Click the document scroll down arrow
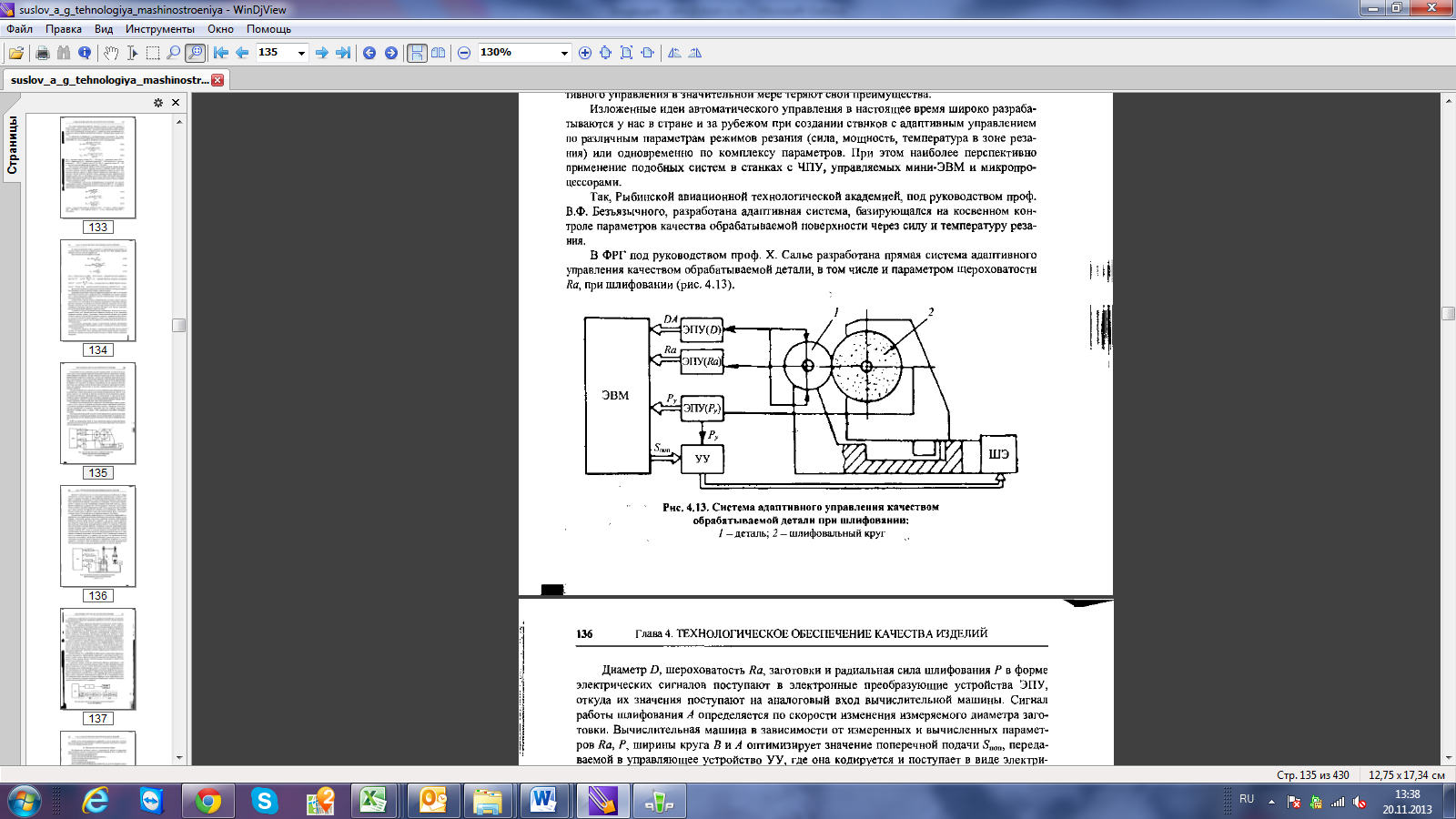 click(1449, 758)
